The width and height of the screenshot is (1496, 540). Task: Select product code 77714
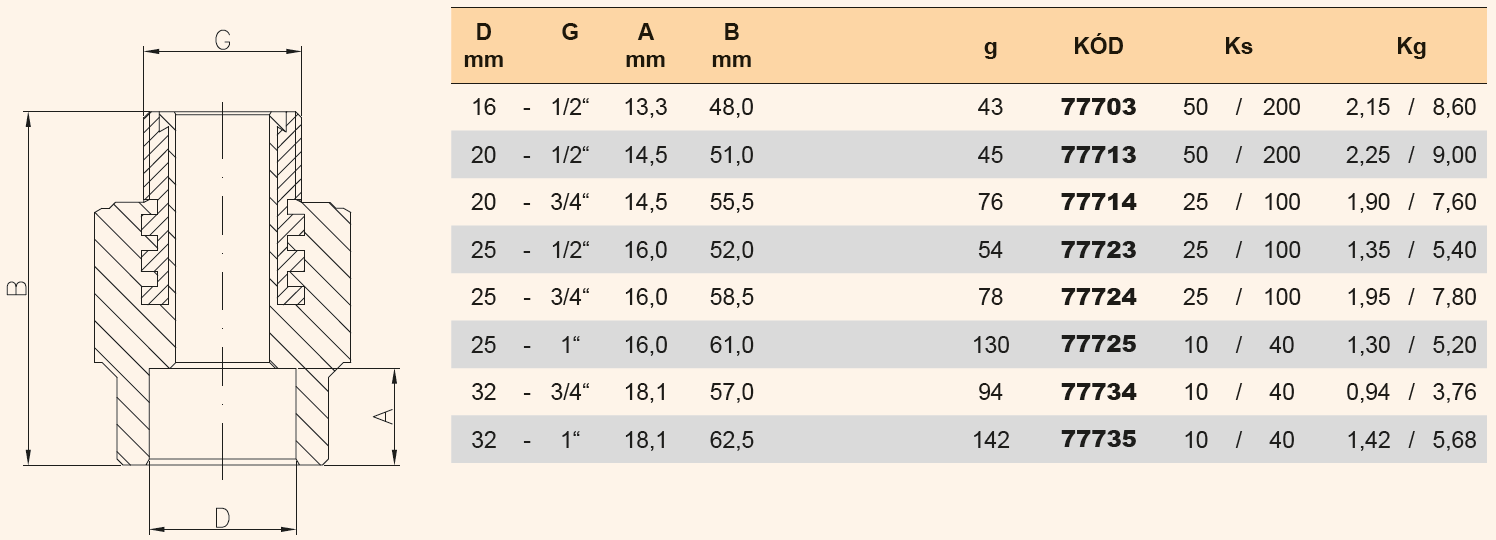pos(1098,202)
